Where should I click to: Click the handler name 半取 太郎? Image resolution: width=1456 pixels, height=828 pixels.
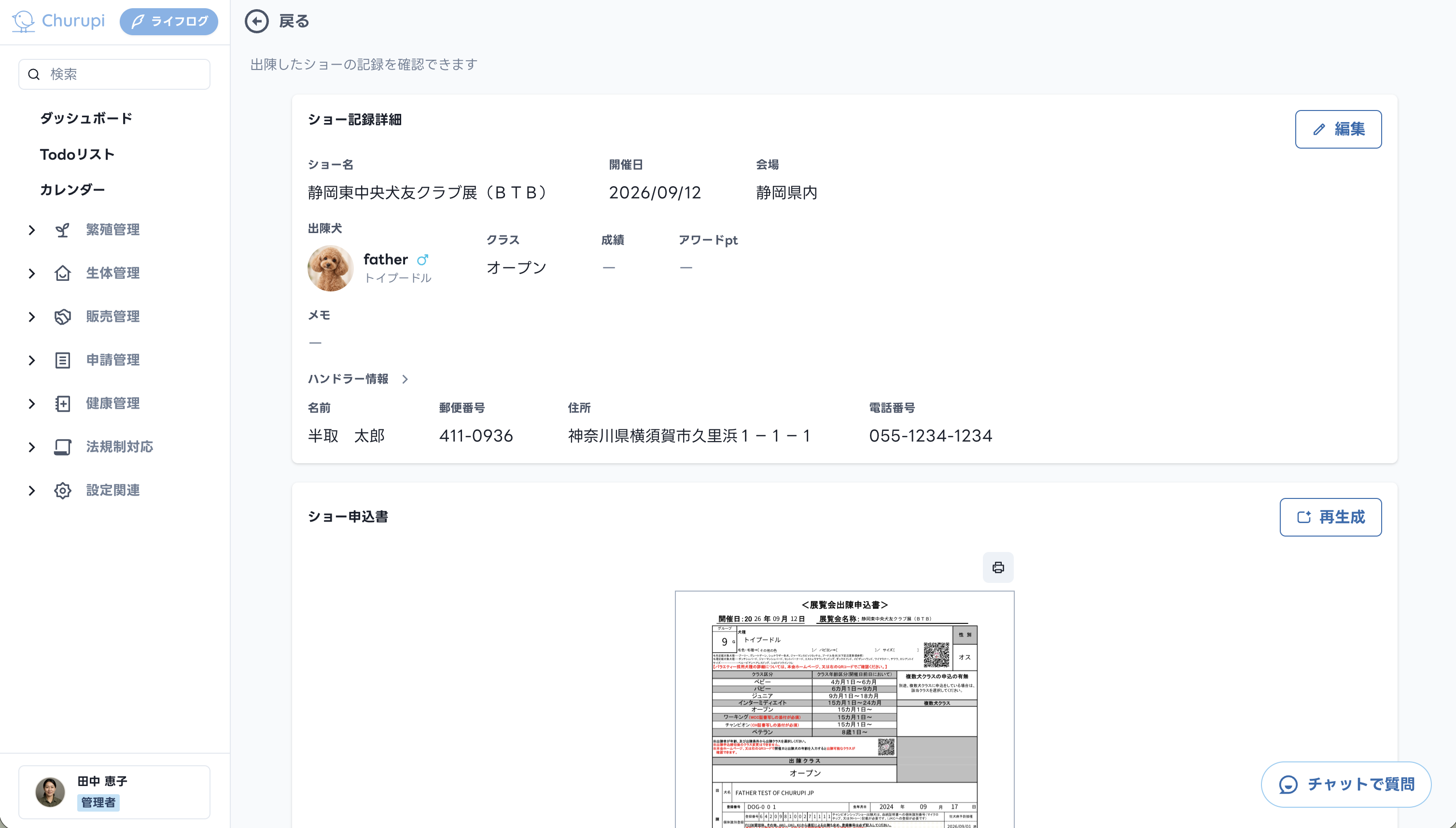point(347,436)
